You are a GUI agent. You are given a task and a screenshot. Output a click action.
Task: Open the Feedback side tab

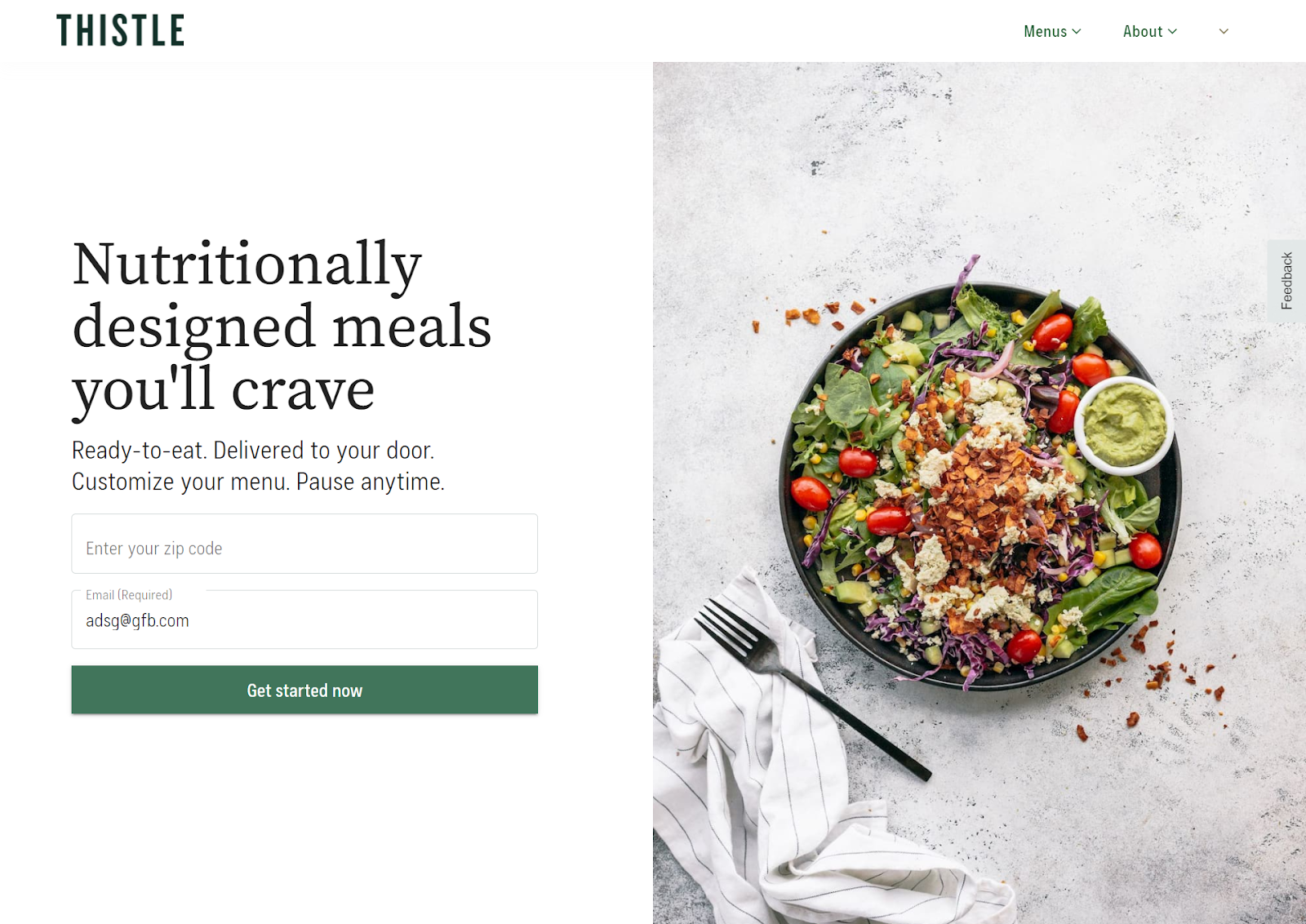1286,280
